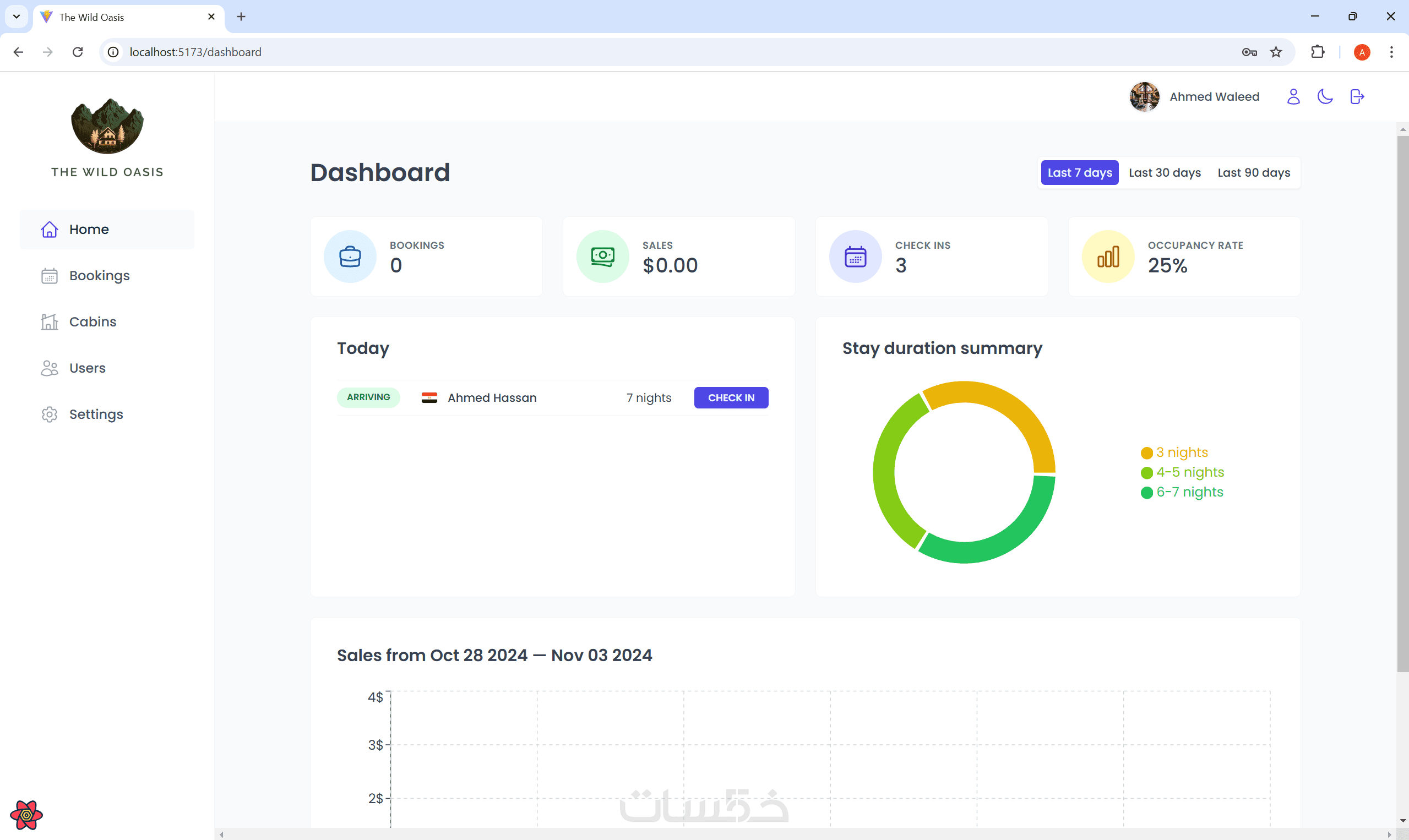
Task: Check in guest Ahmed Hassan
Action: [731, 398]
